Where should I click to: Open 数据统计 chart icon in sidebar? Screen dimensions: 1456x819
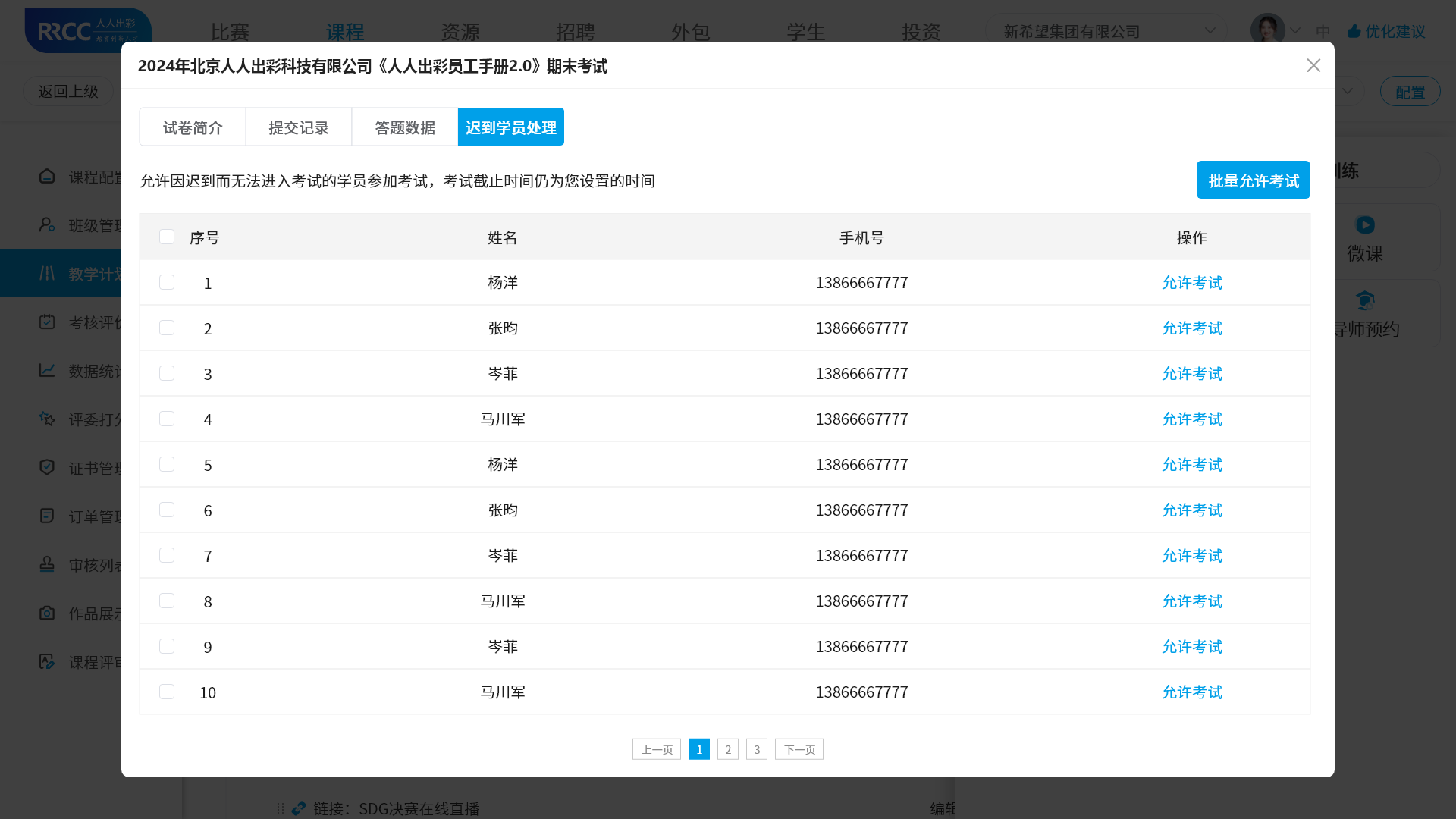[x=47, y=370]
